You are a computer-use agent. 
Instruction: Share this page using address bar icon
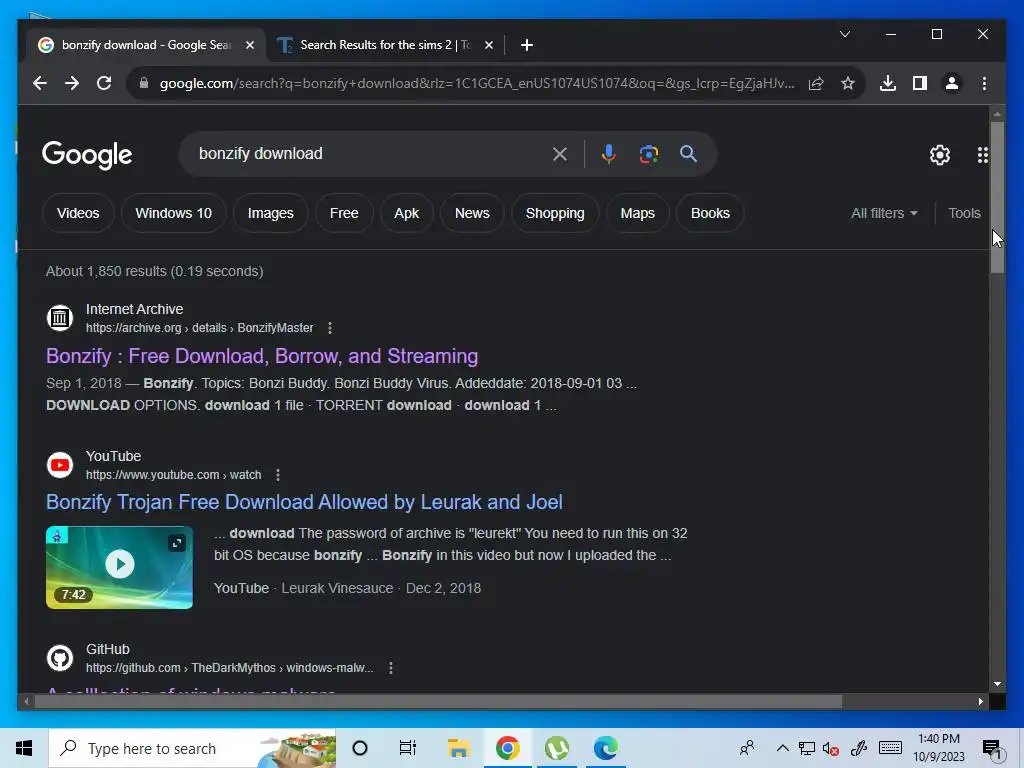pyautogui.click(x=816, y=84)
